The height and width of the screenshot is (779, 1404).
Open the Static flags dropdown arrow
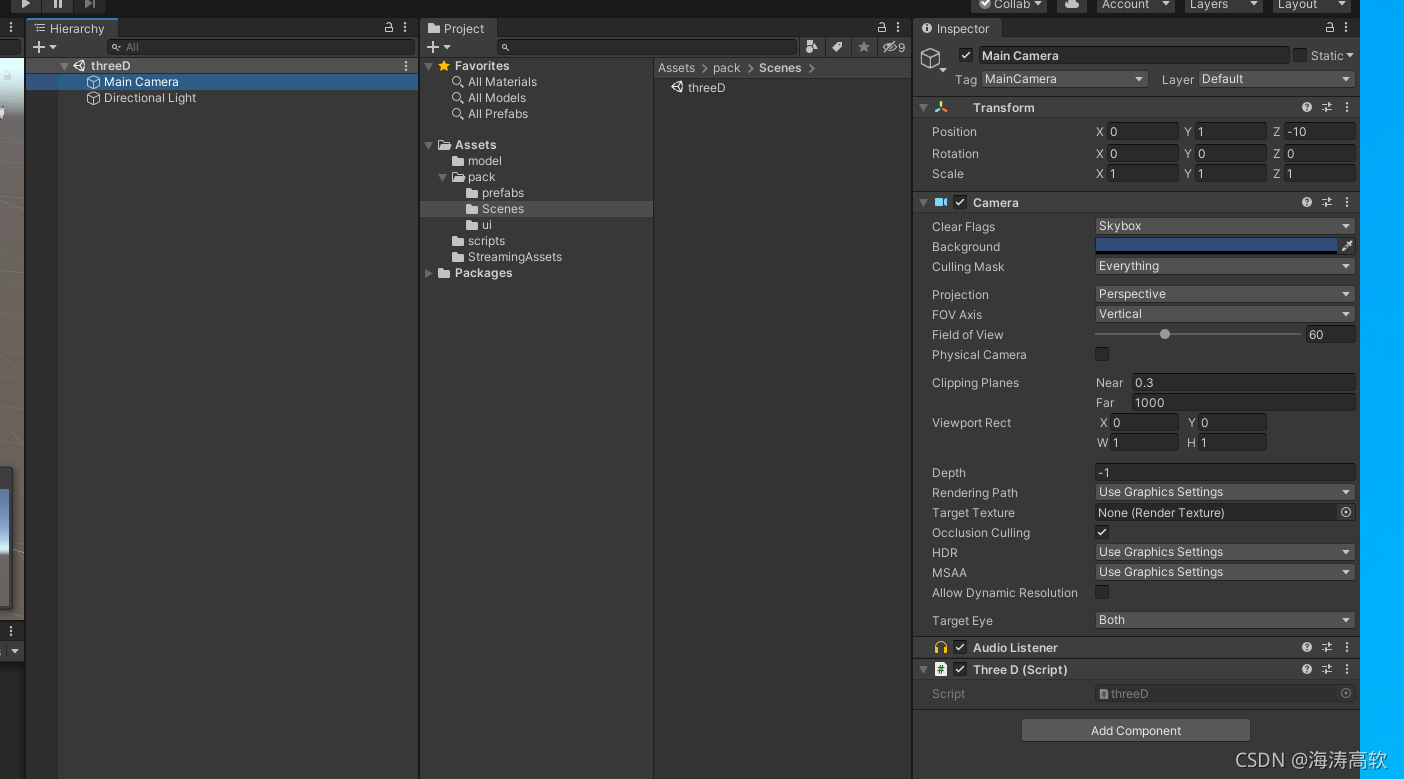(x=1350, y=56)
